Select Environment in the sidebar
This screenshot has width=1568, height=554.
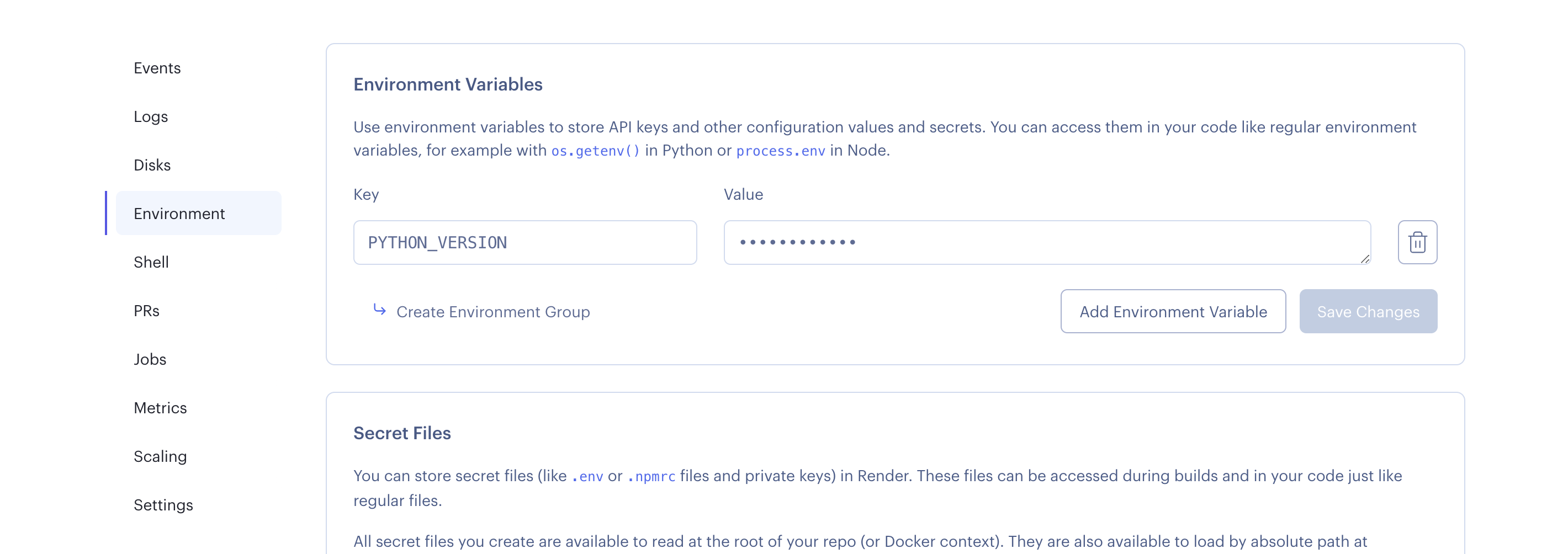(x=179, y=214)
